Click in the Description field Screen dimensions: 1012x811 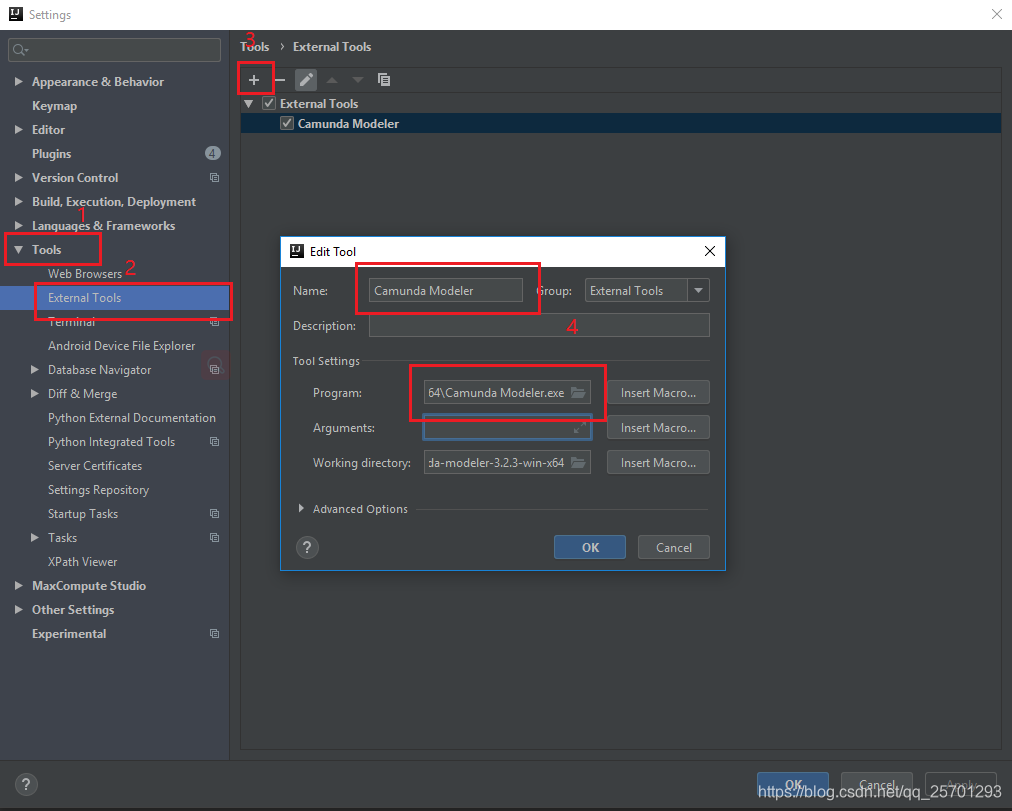click(539, 325)
